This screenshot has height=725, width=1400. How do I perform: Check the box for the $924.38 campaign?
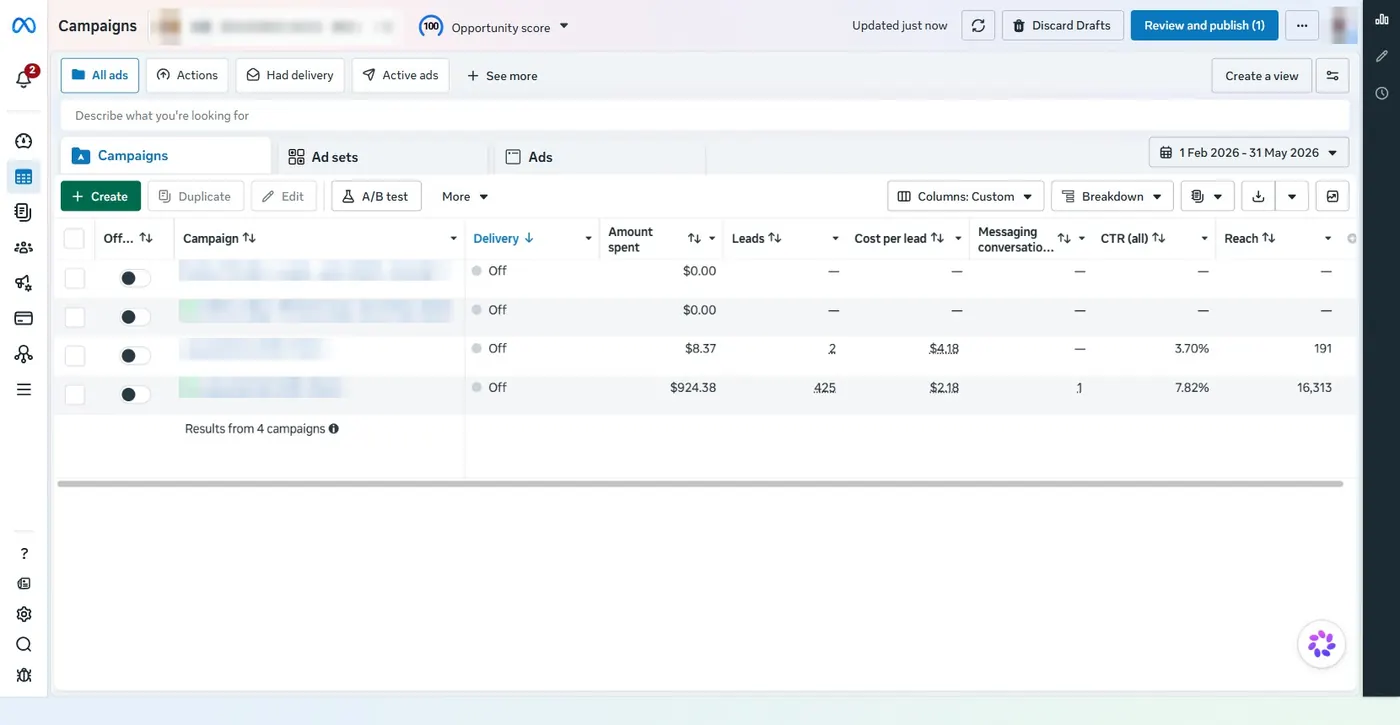(74, 394)
